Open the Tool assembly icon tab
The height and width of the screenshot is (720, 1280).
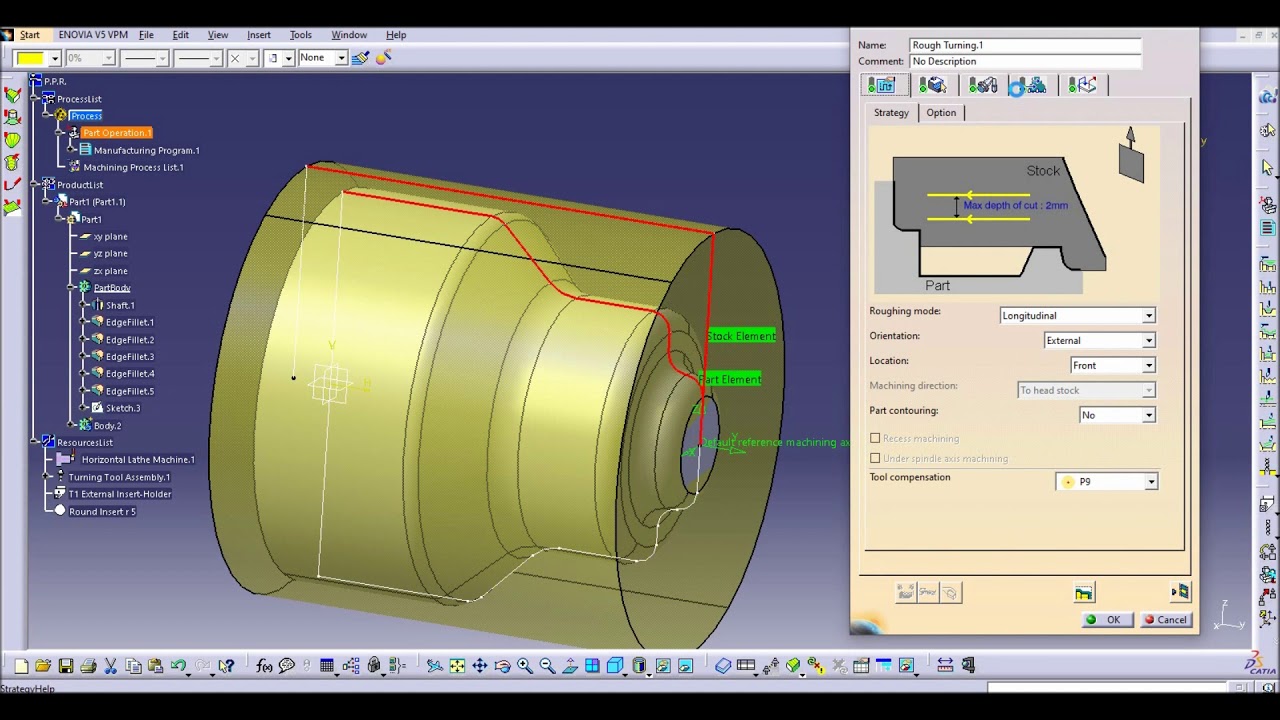click(x=983, y=86)
